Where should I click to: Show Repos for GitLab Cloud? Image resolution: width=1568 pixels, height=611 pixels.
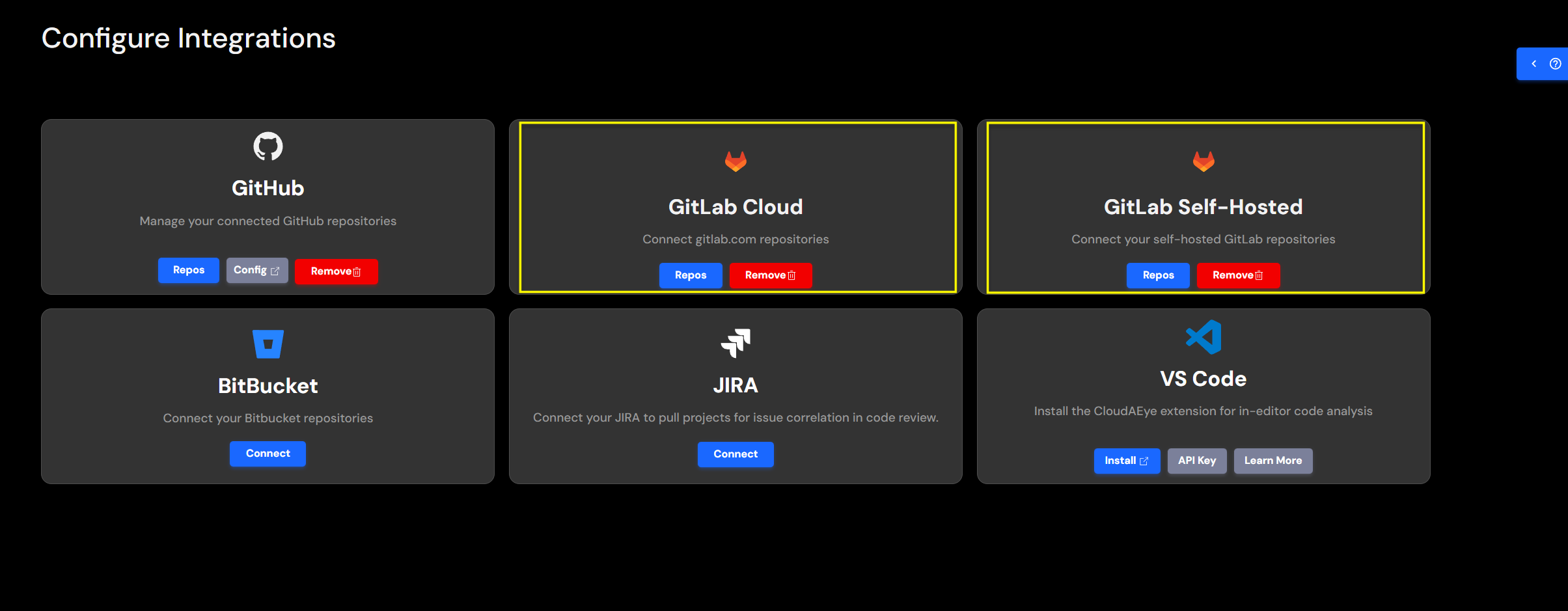[690, 275]
